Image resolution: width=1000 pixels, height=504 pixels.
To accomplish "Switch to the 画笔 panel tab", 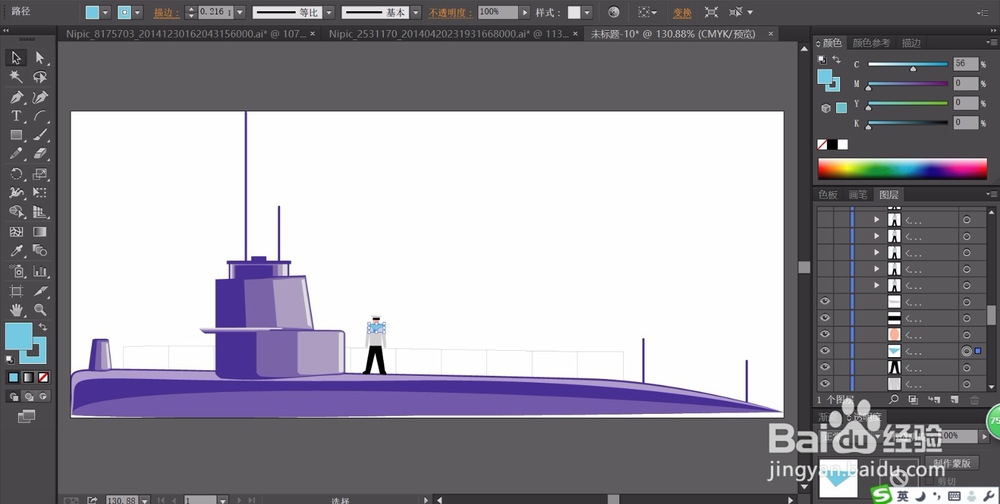I will point(857,195).
